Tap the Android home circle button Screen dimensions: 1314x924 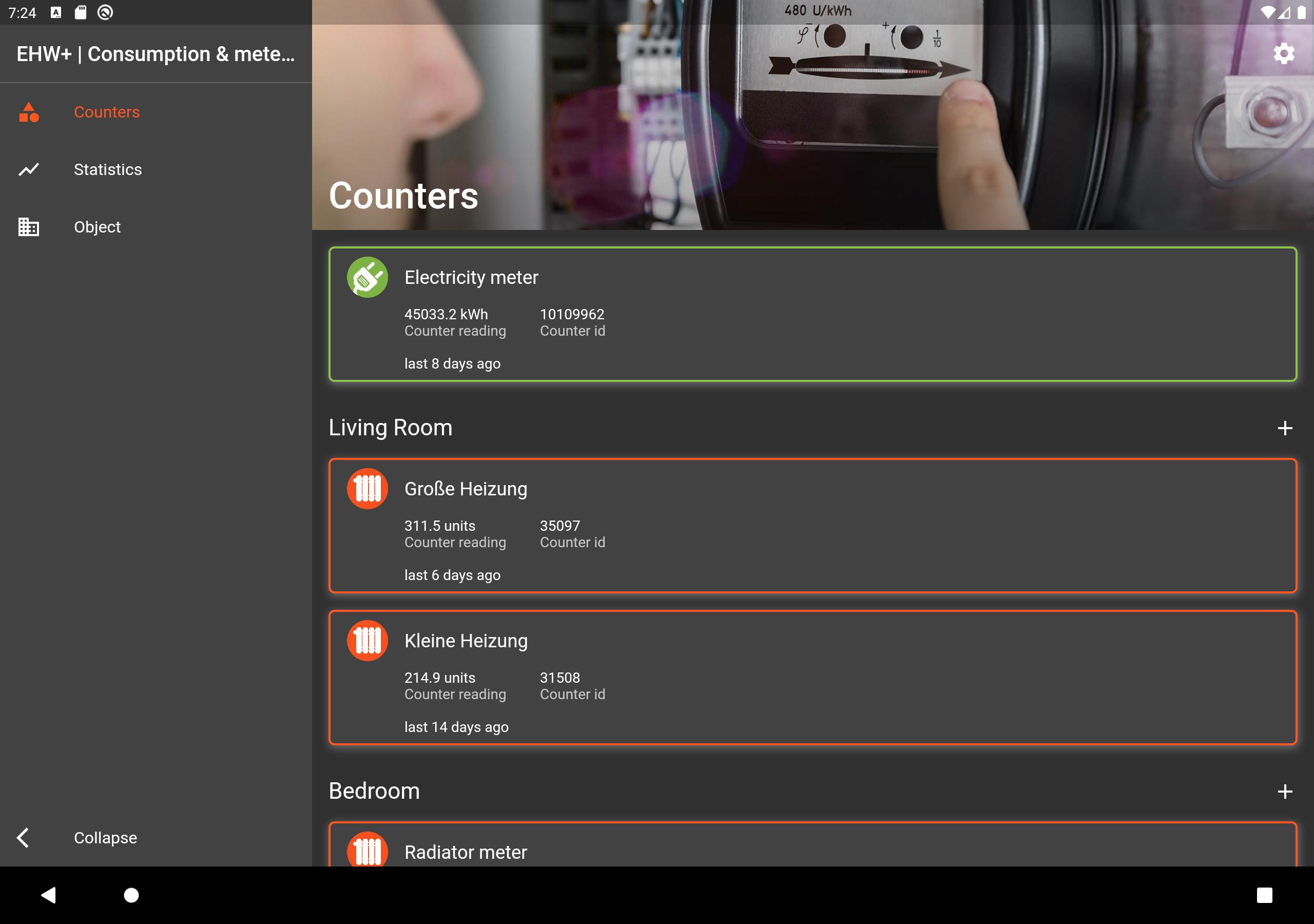point(131,895)
